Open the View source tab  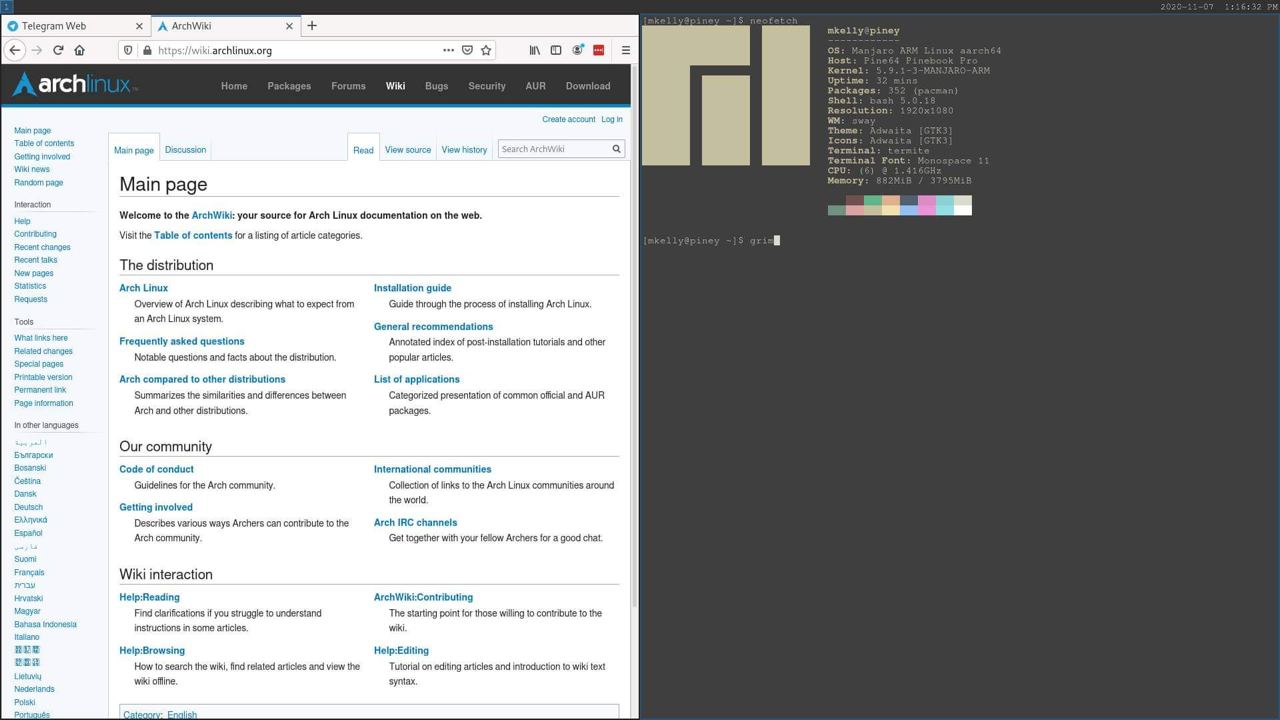tap(408, 150)
